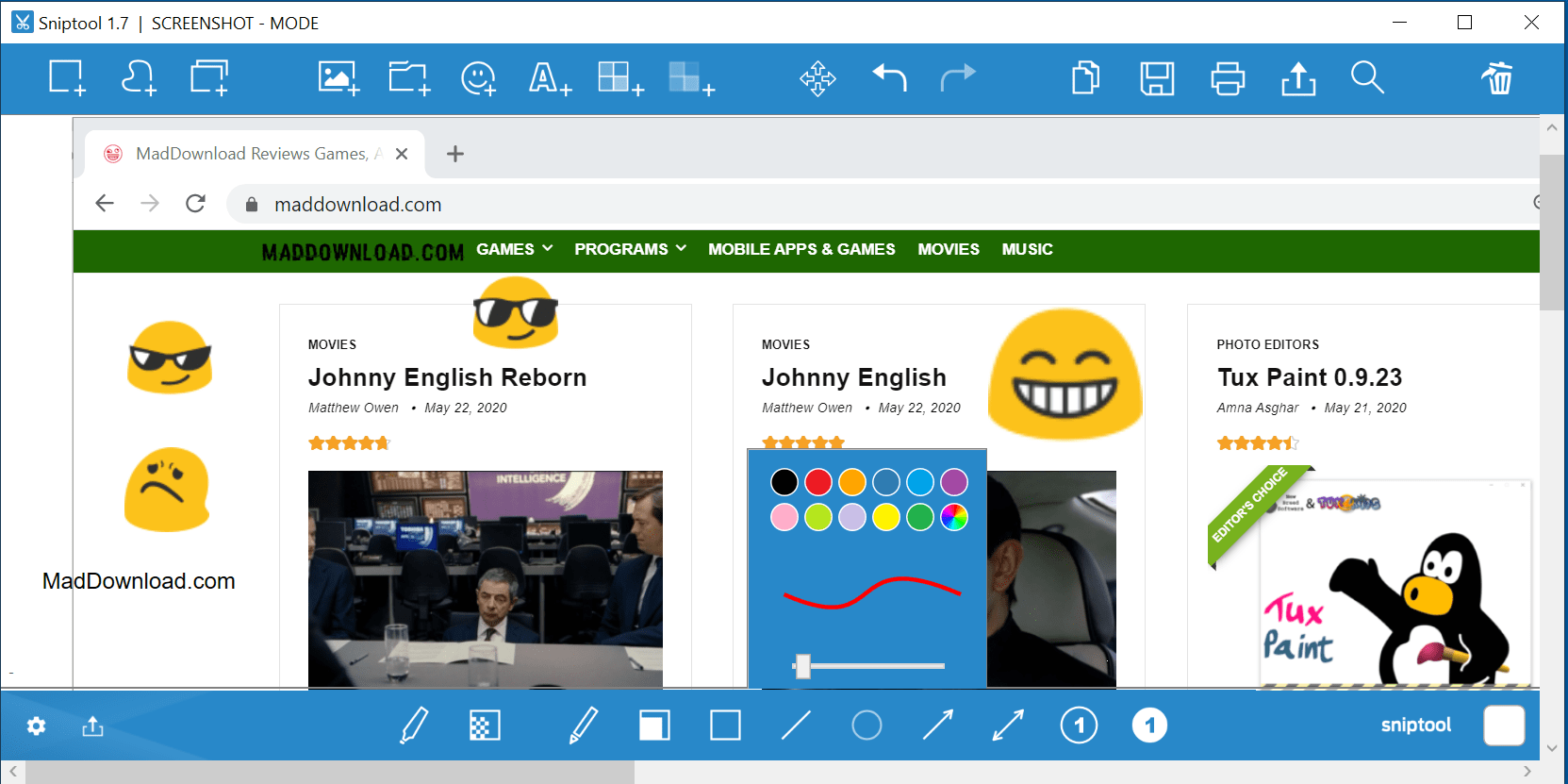Select the double-headed arrow tool
Image resolution: width=1568 pixels, height=784 pixels.
click(1008, 726)
